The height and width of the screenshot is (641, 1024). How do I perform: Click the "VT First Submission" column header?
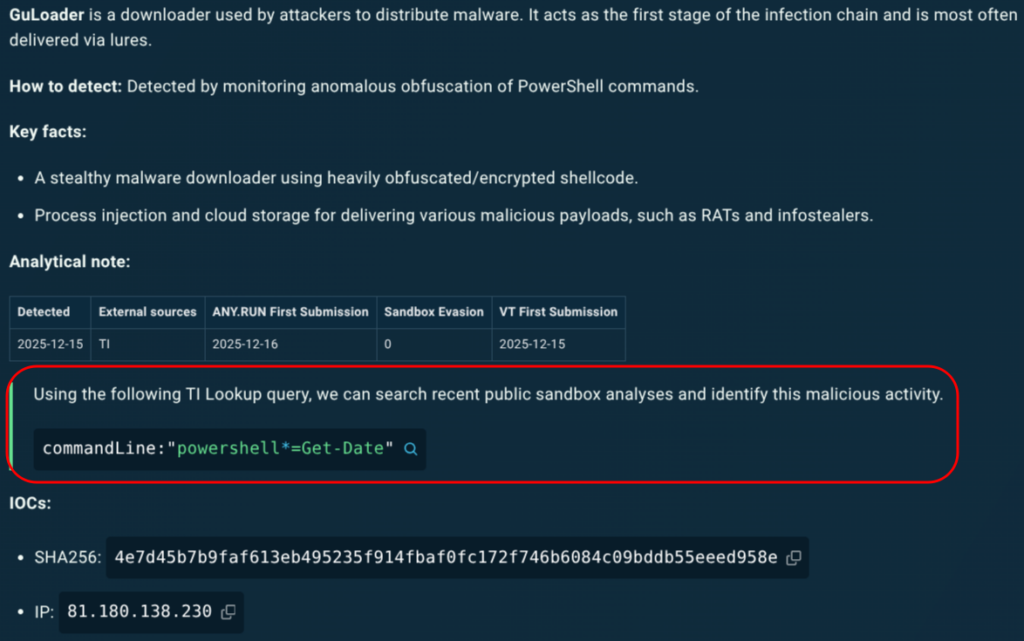point(558,312)
